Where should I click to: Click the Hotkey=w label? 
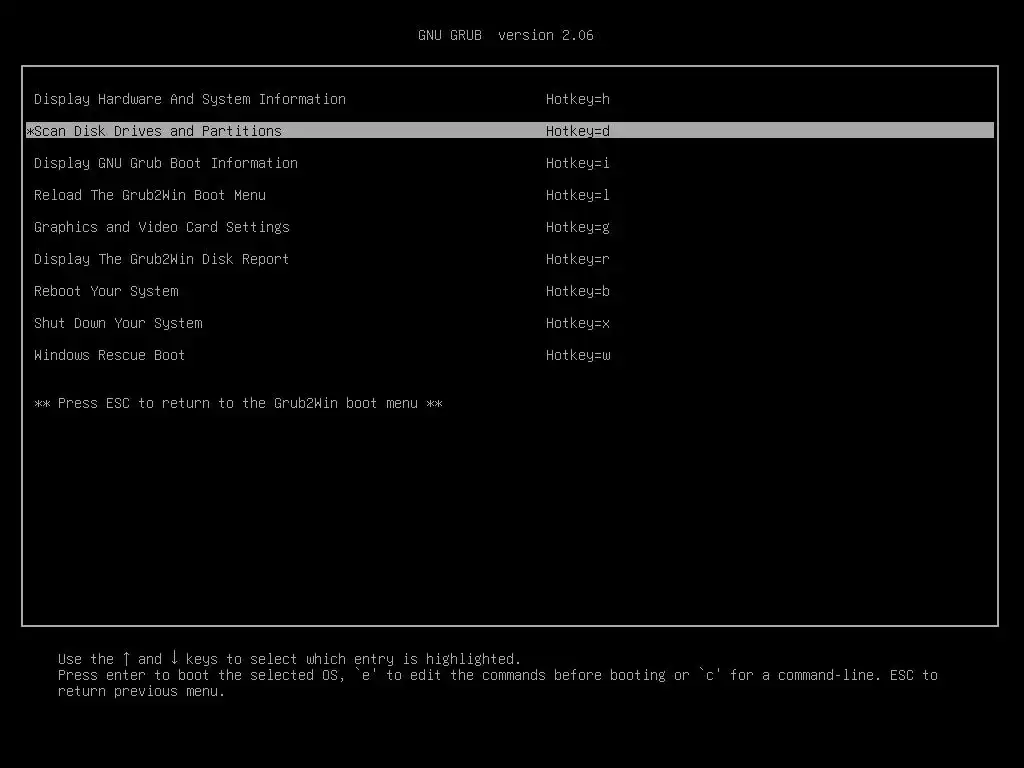[578, 355]
